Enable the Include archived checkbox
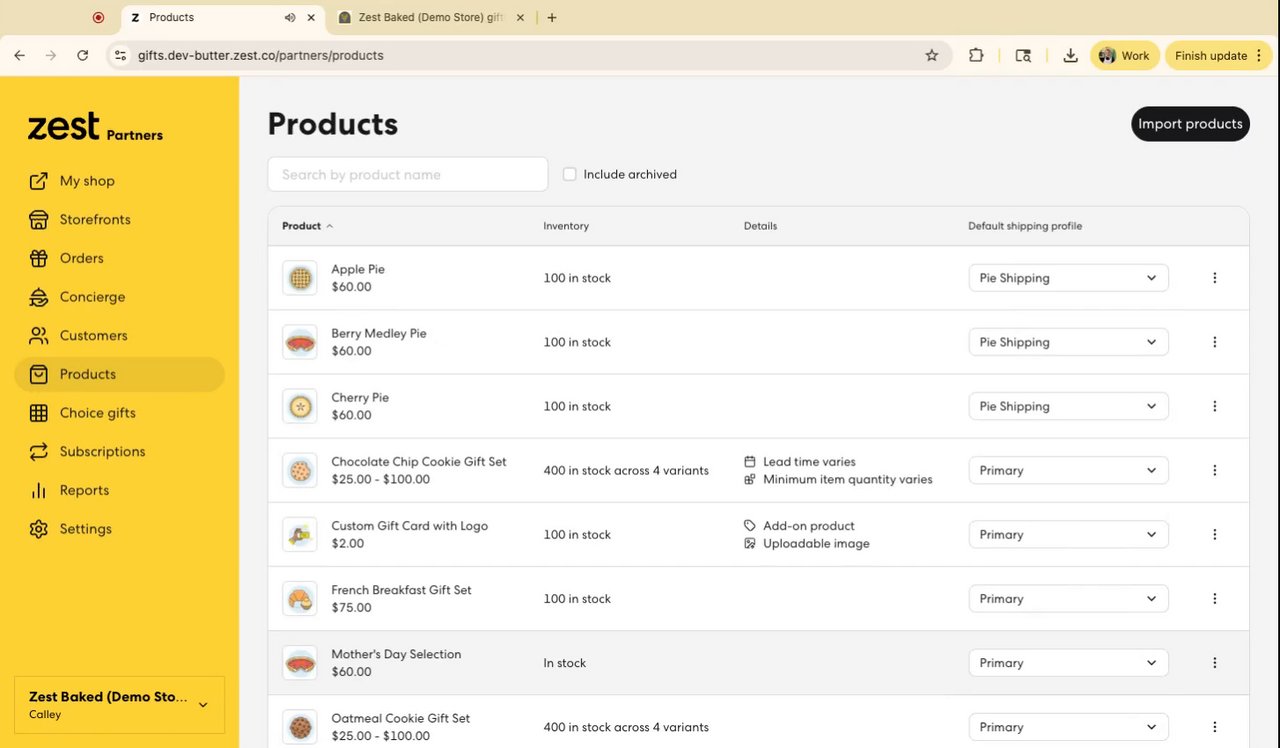The width and height of the screenshot is (1280, 748). pos(570,174)
